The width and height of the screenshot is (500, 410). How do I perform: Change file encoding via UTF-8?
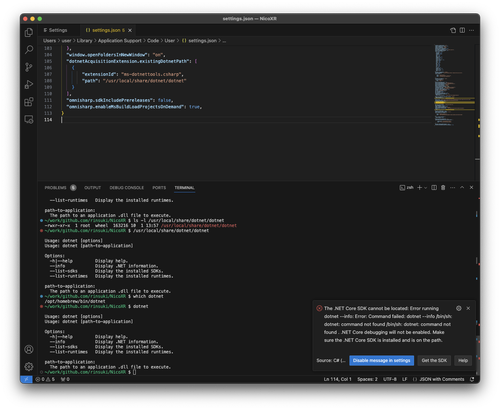pyautogui.click(x=390, y=379)
